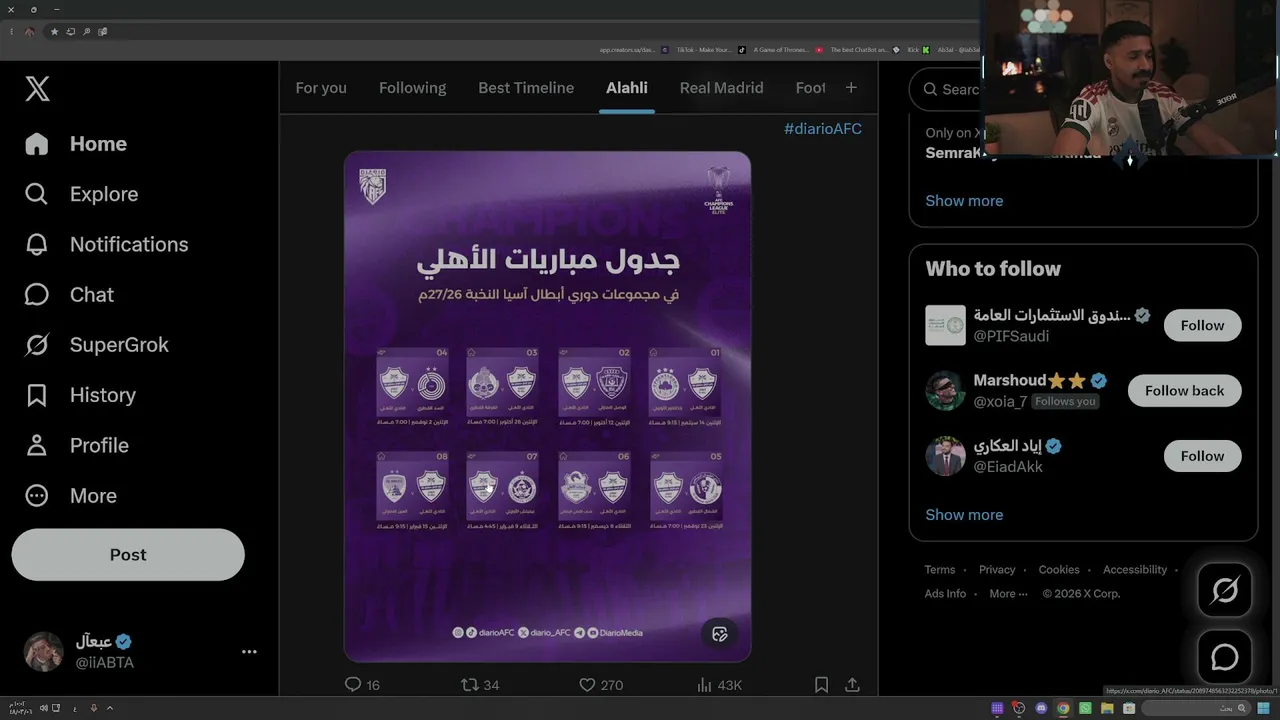Click the X search field
This screenshot has width=1280, height=720.
pos(947,89)
